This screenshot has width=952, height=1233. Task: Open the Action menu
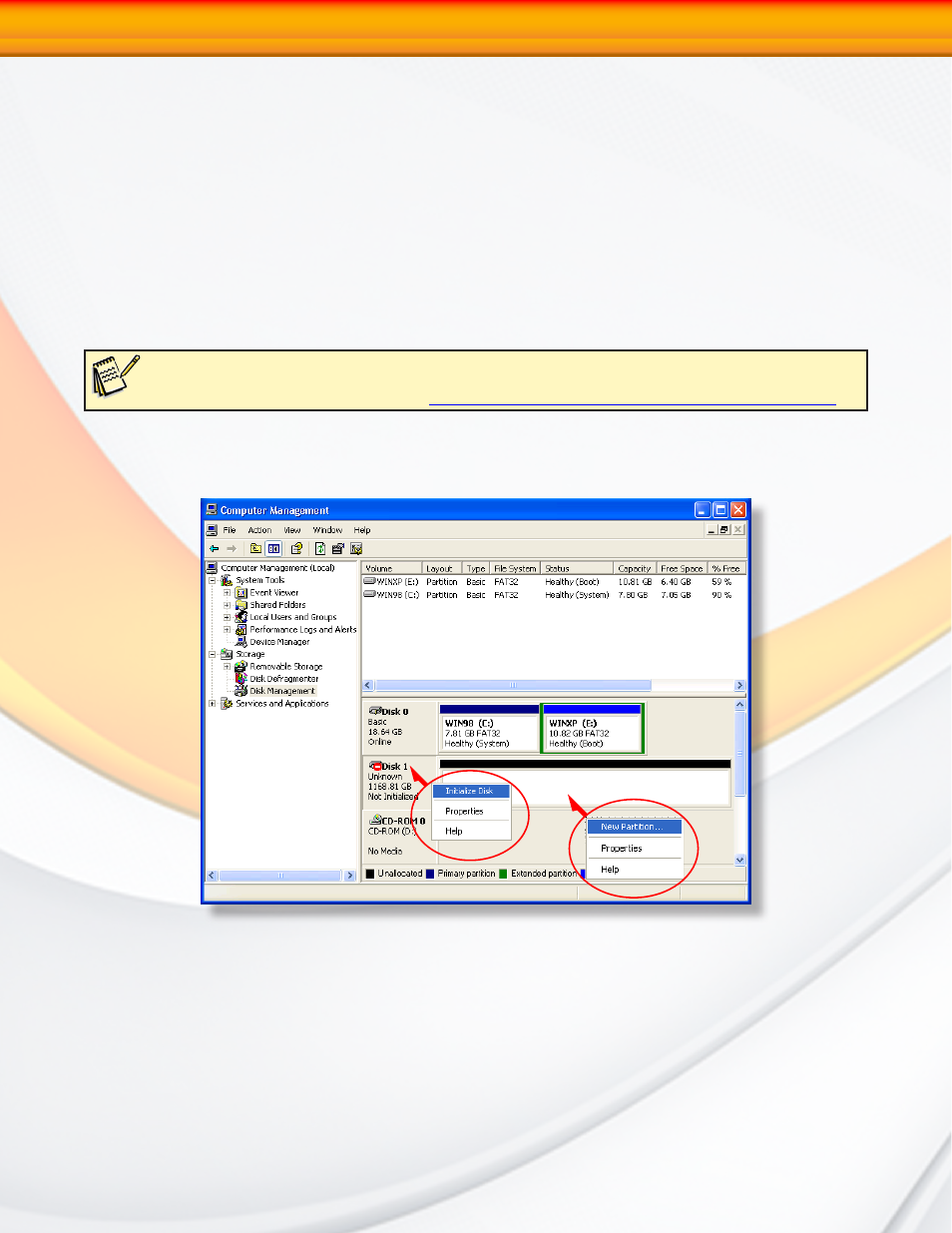point(259,530)
